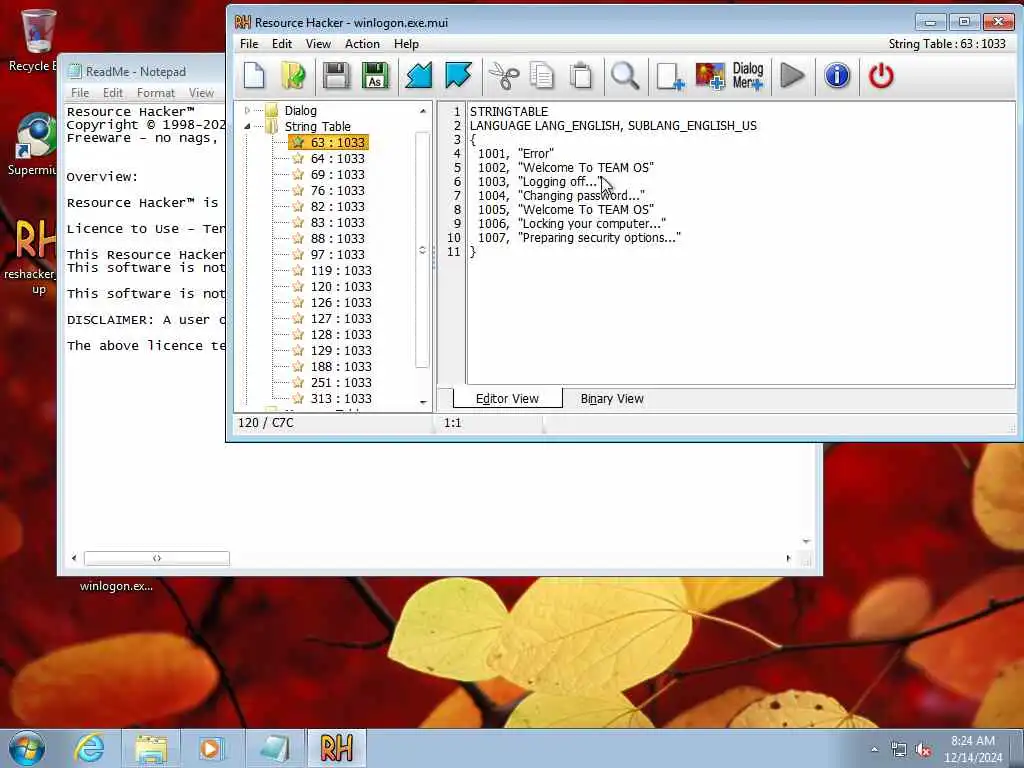Click the "Logging off..." string line
Viewport: 1024px width, 768px height.
pos(538,182)
